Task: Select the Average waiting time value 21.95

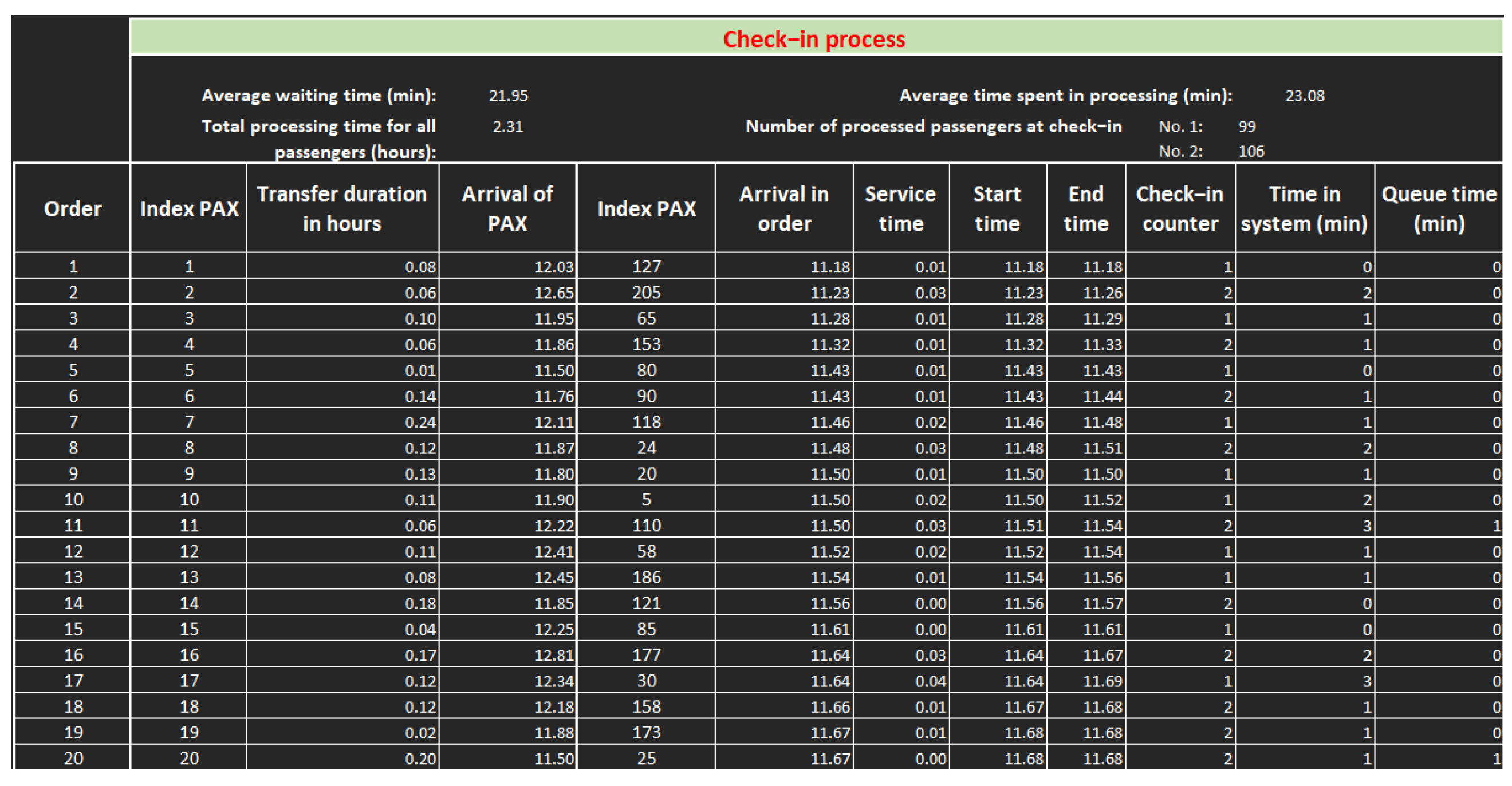Action: (x=509, y=96)
